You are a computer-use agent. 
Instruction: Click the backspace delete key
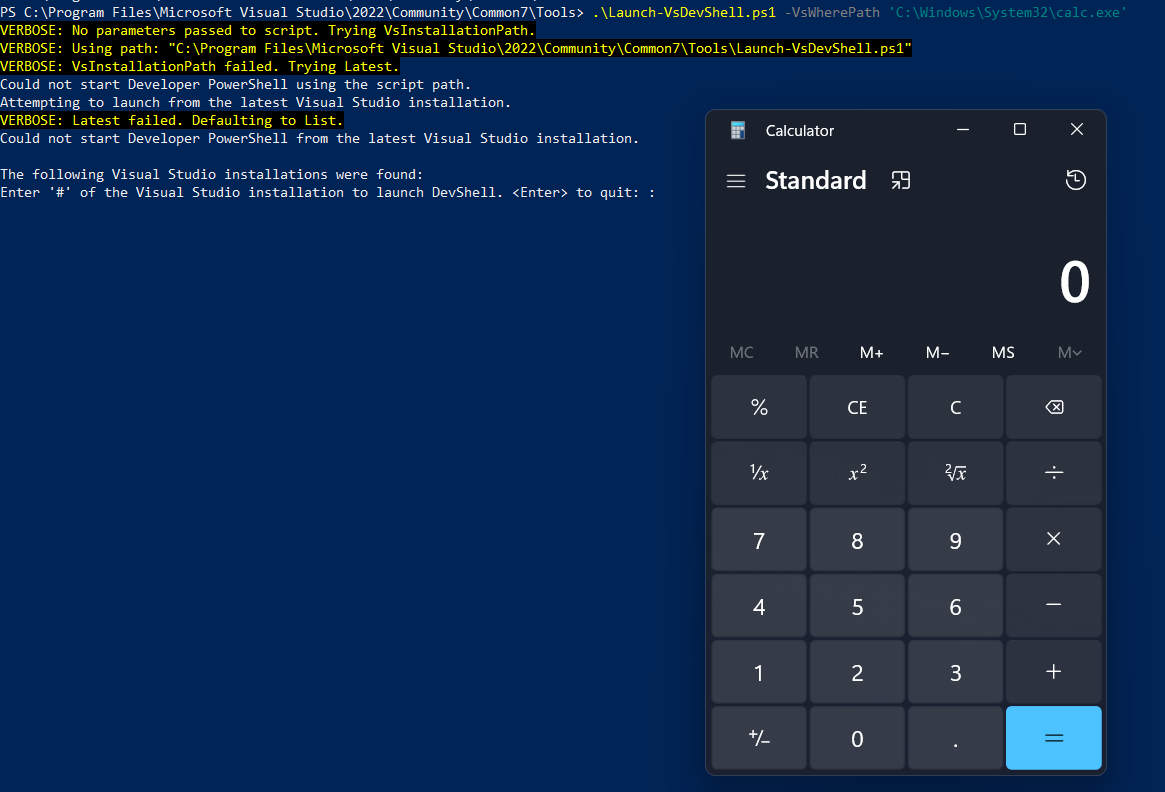pos(1054,407)
